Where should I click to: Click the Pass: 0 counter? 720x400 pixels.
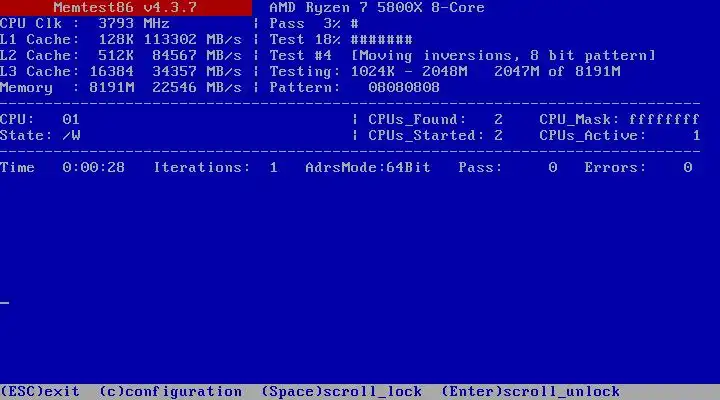pyautogui.click(x=507, y=168)
